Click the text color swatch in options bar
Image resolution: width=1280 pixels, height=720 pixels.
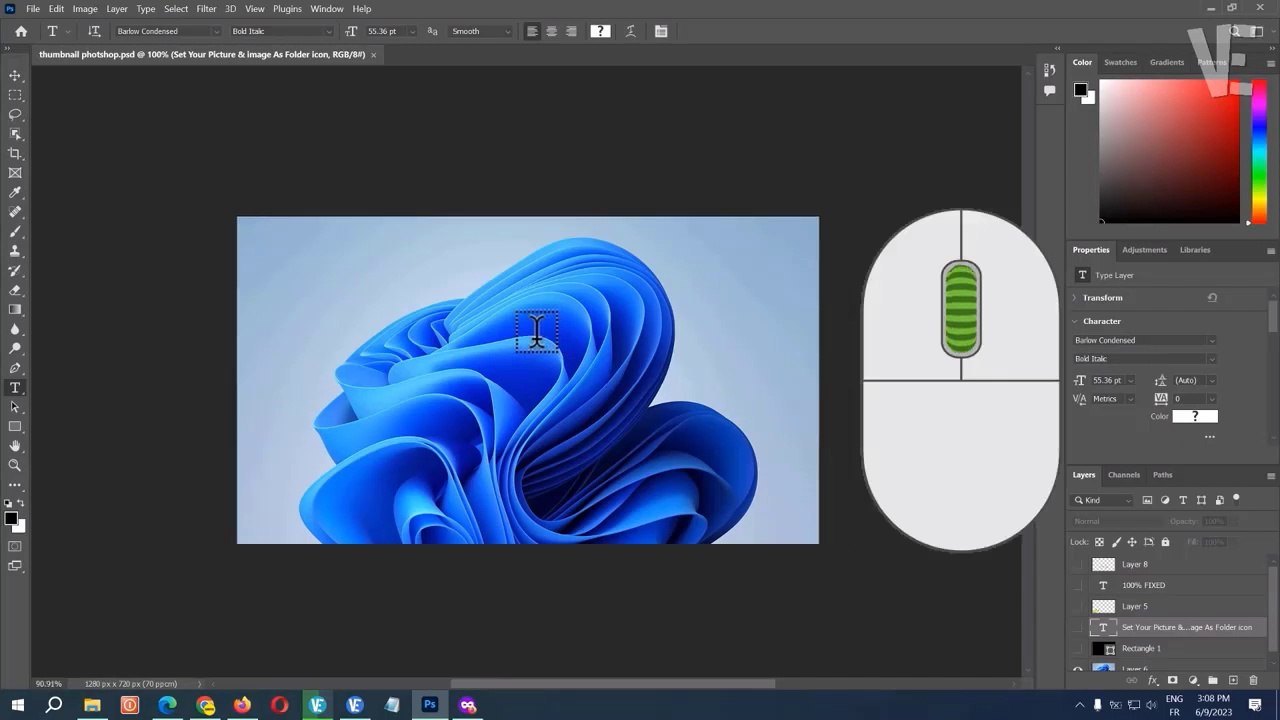(600, 31)
